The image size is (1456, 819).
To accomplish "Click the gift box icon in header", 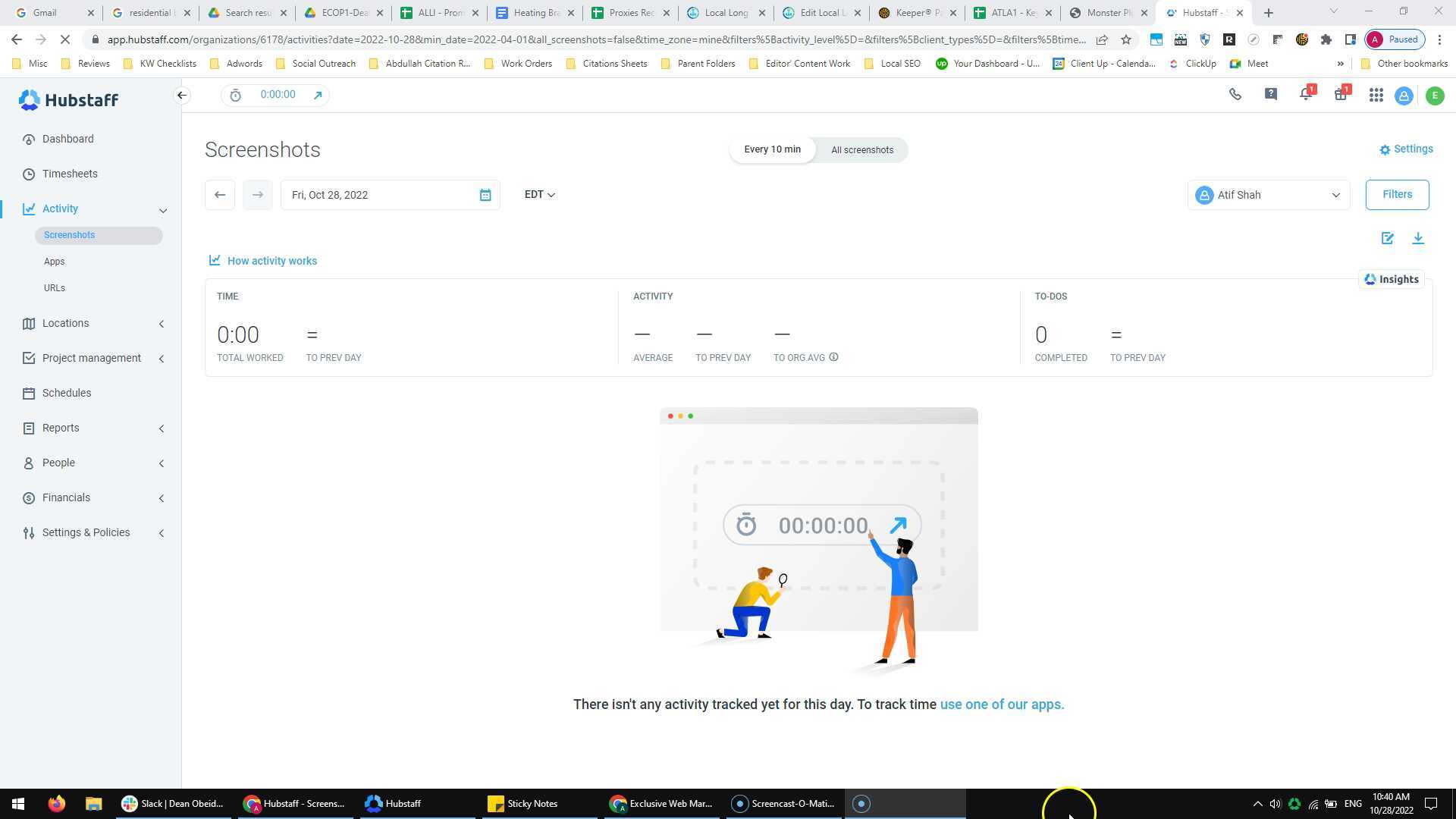I will pos(1341,95).
